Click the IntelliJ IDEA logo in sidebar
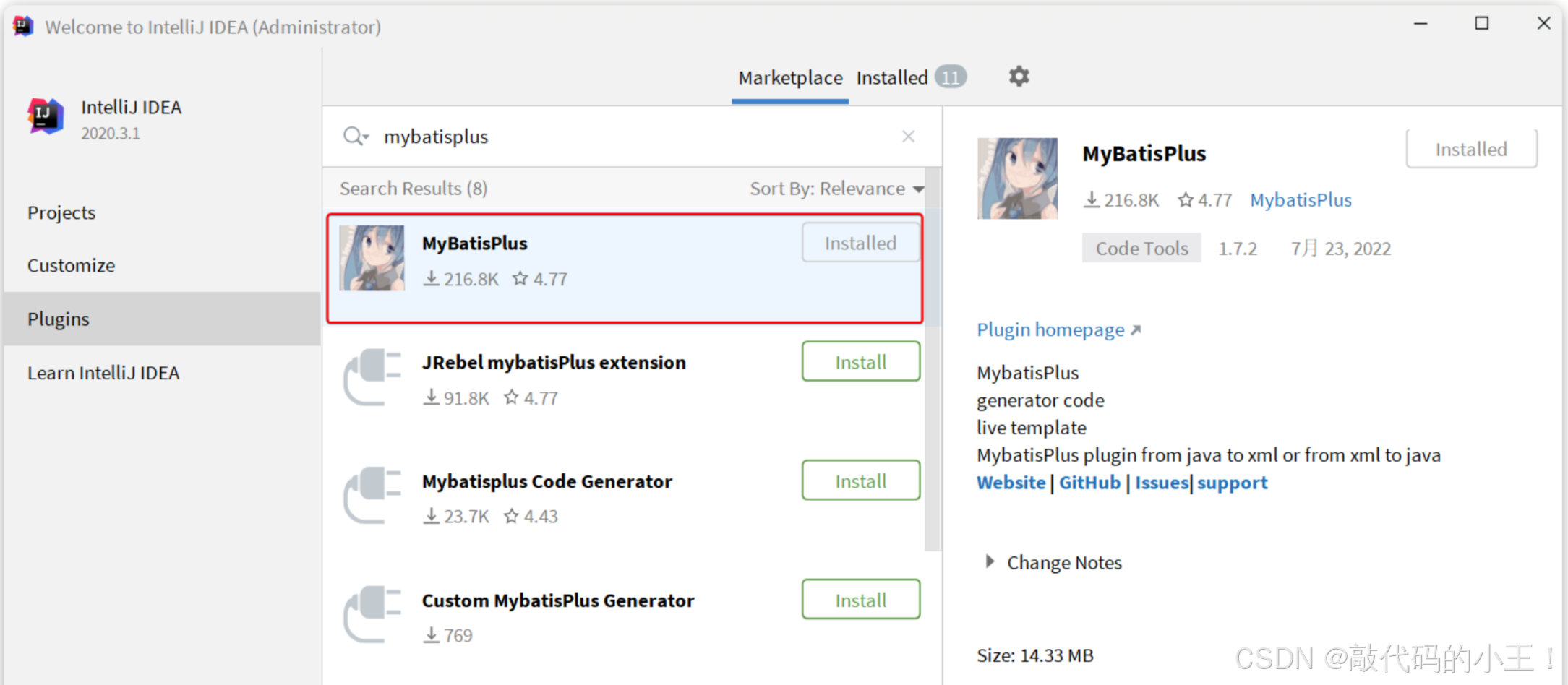This screenshot has width=1568, height=685. pyautogui.click(x=46, y=116)
